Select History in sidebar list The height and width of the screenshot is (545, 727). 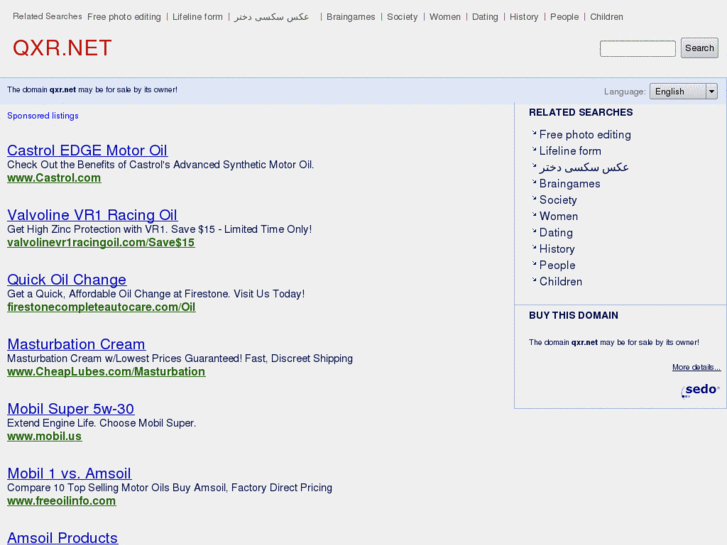pyautogui.click(x=556, y=249)
